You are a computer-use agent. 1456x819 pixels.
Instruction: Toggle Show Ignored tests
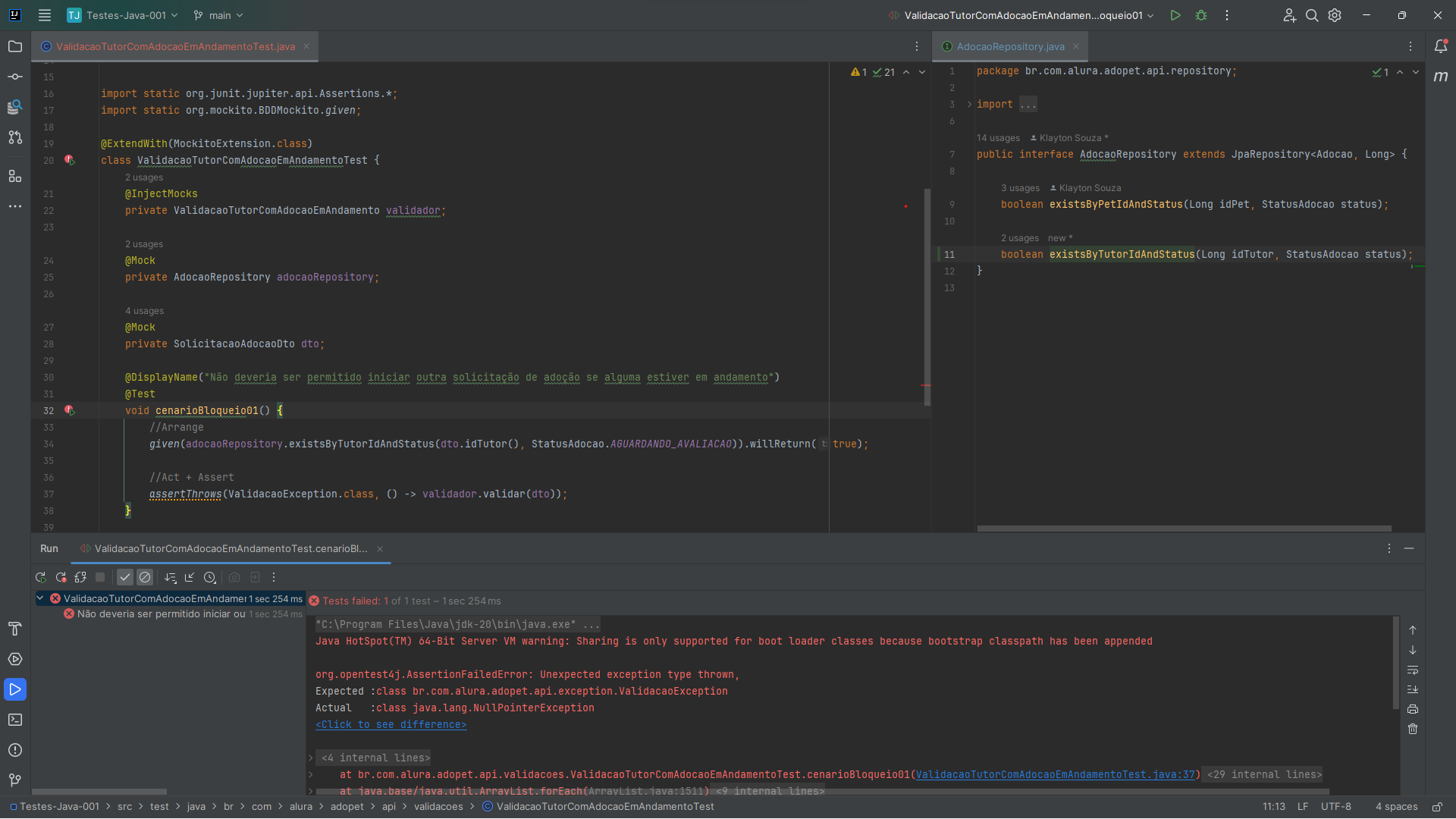pos(145,578)
